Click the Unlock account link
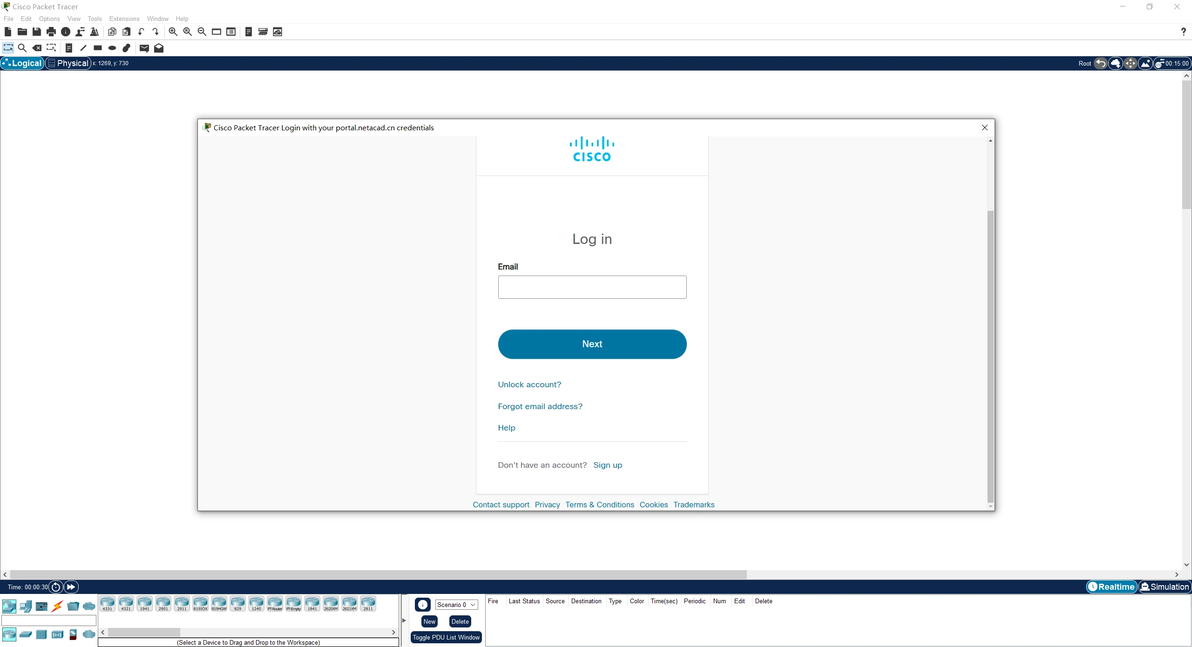The width and height of the screenshot is (1192, 647). (529, 385)
